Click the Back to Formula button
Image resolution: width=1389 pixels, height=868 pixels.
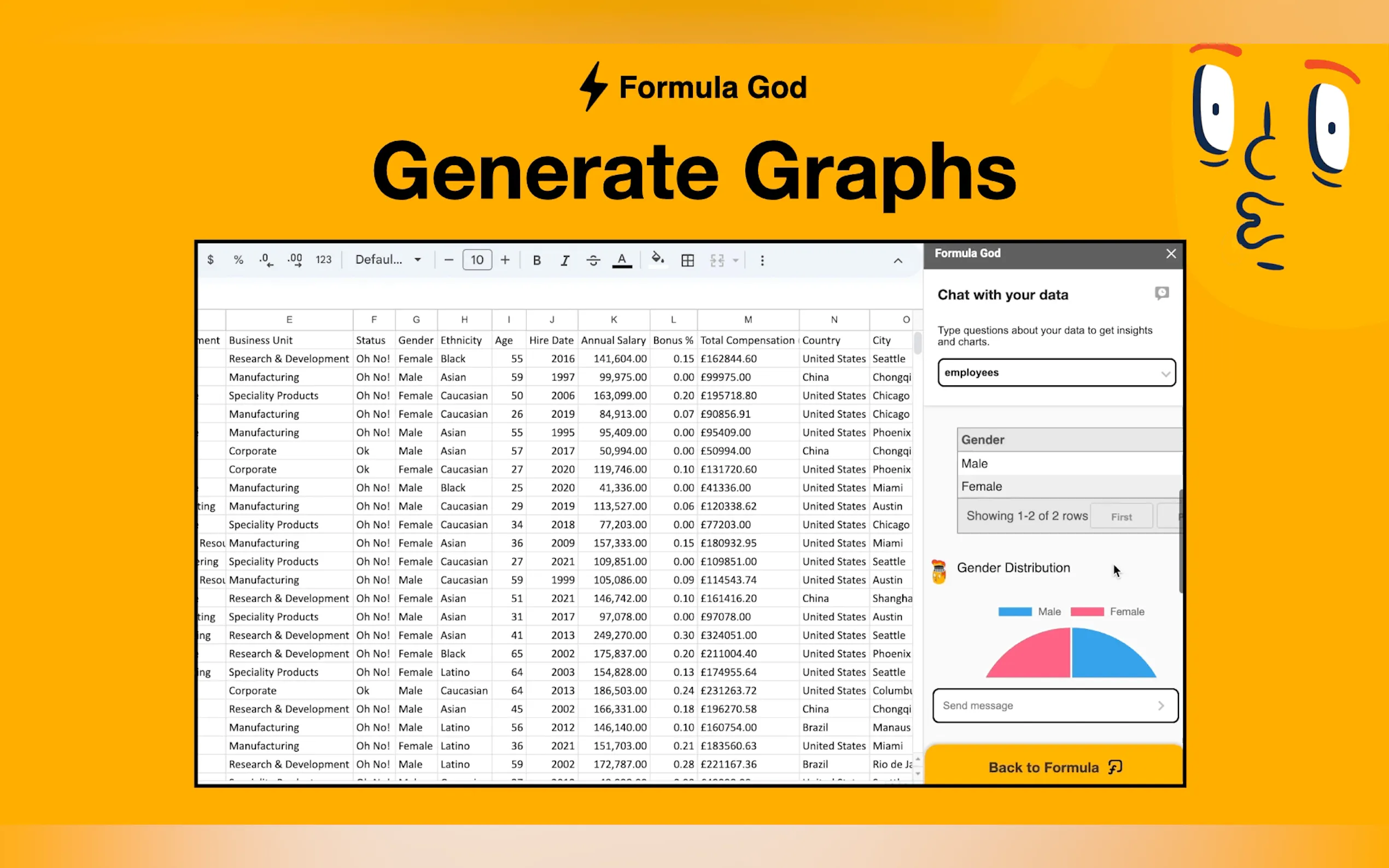pyautogui.click(x=1054, y=767)
